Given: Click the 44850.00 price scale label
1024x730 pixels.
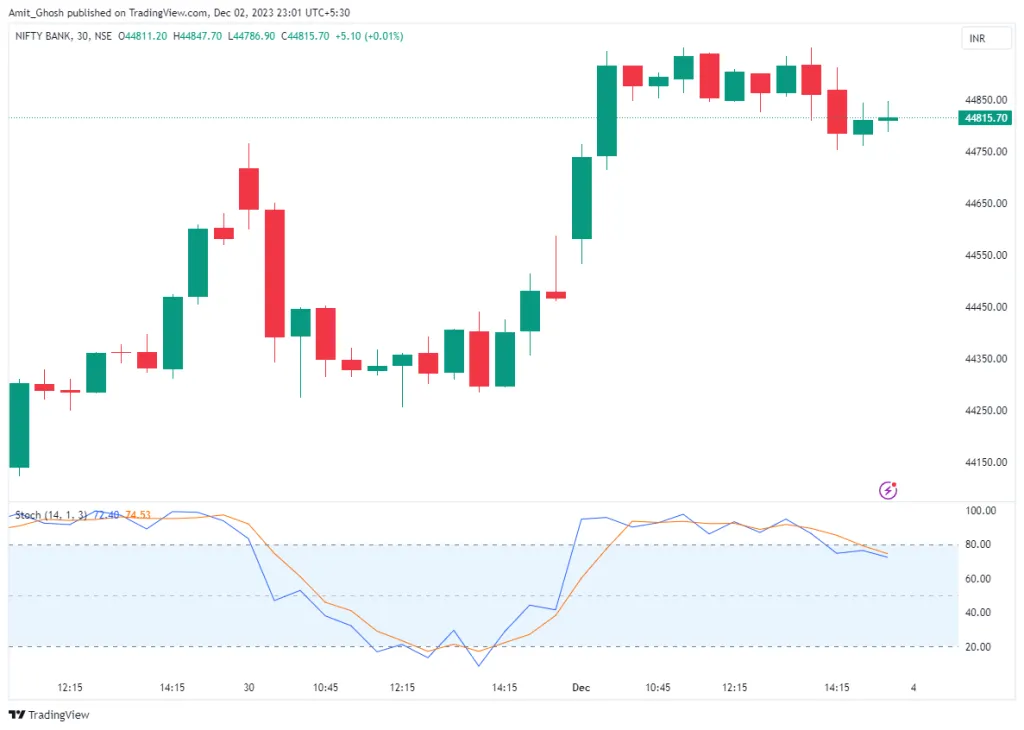Looking at the screenshot, I should (x=985, y=100).
